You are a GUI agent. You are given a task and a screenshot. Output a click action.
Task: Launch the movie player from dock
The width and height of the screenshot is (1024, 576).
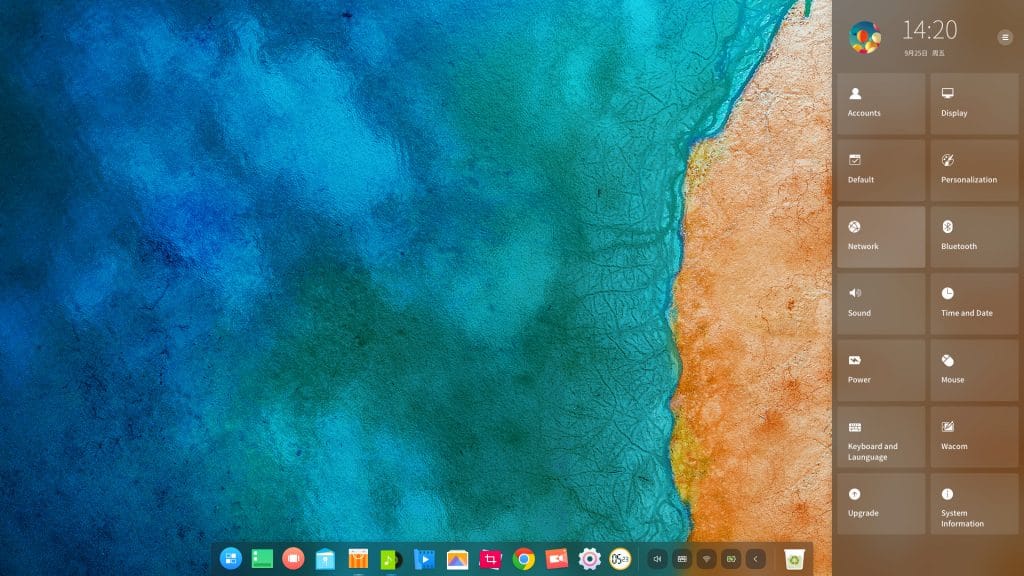(x=424, y=559)
